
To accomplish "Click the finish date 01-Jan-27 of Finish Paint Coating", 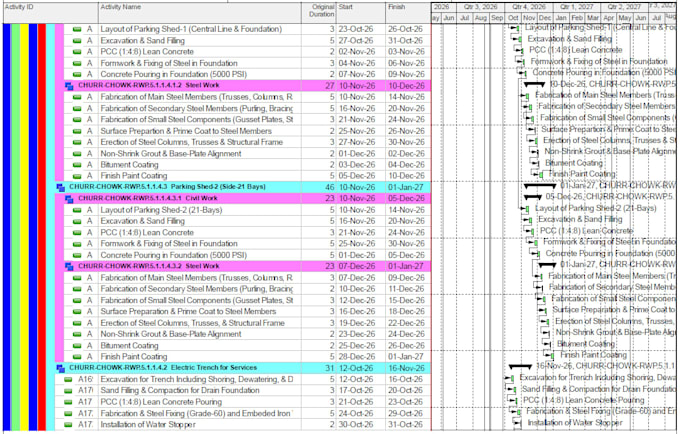I will tap(408, 357).
